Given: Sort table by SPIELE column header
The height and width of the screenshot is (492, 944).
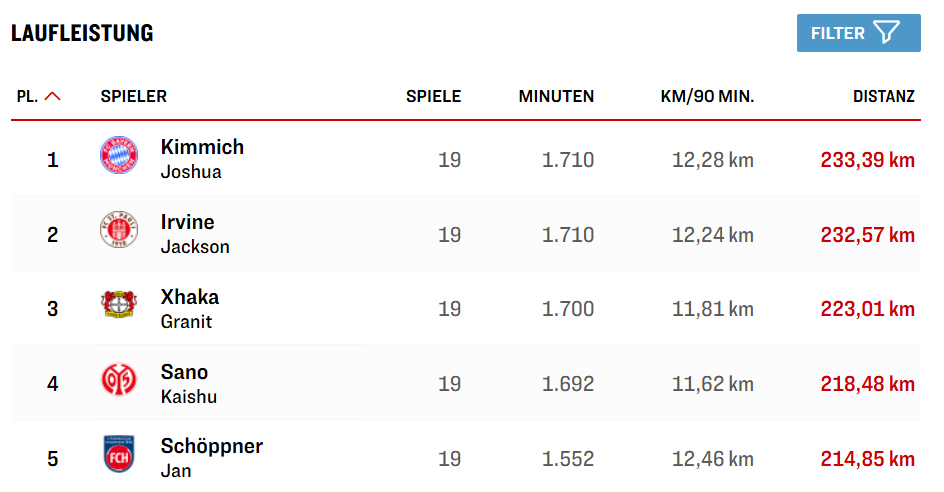Looking at the screenshot, I should click(x=433, y=97).
